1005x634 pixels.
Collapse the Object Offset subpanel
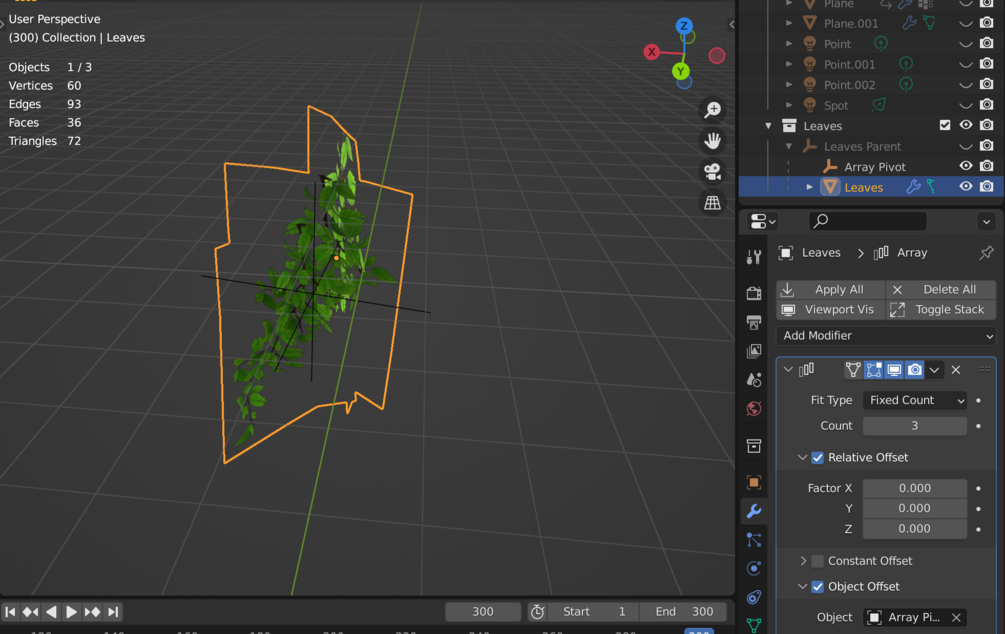802,587
